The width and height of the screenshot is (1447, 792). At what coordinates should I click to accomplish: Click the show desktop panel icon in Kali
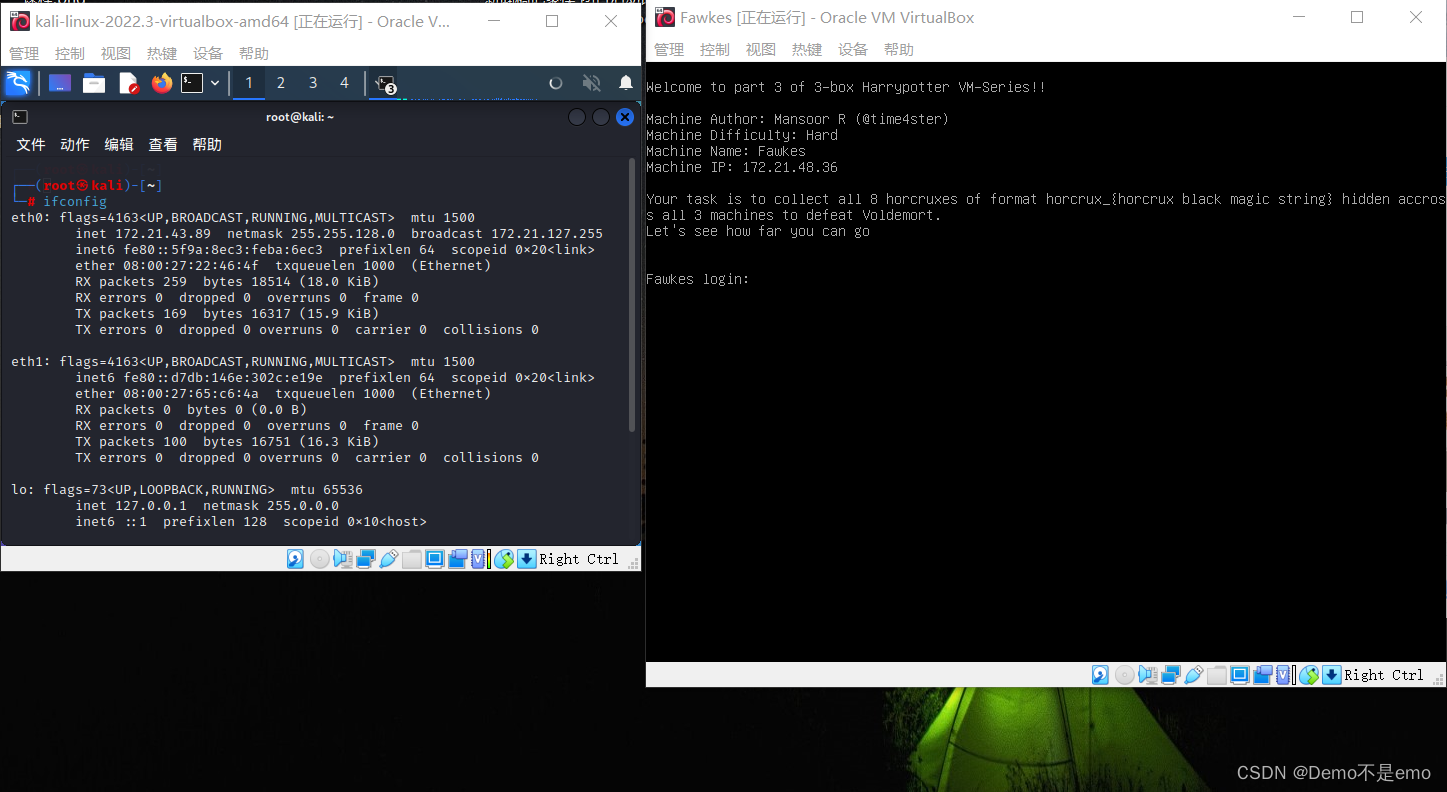click(60, 83)
